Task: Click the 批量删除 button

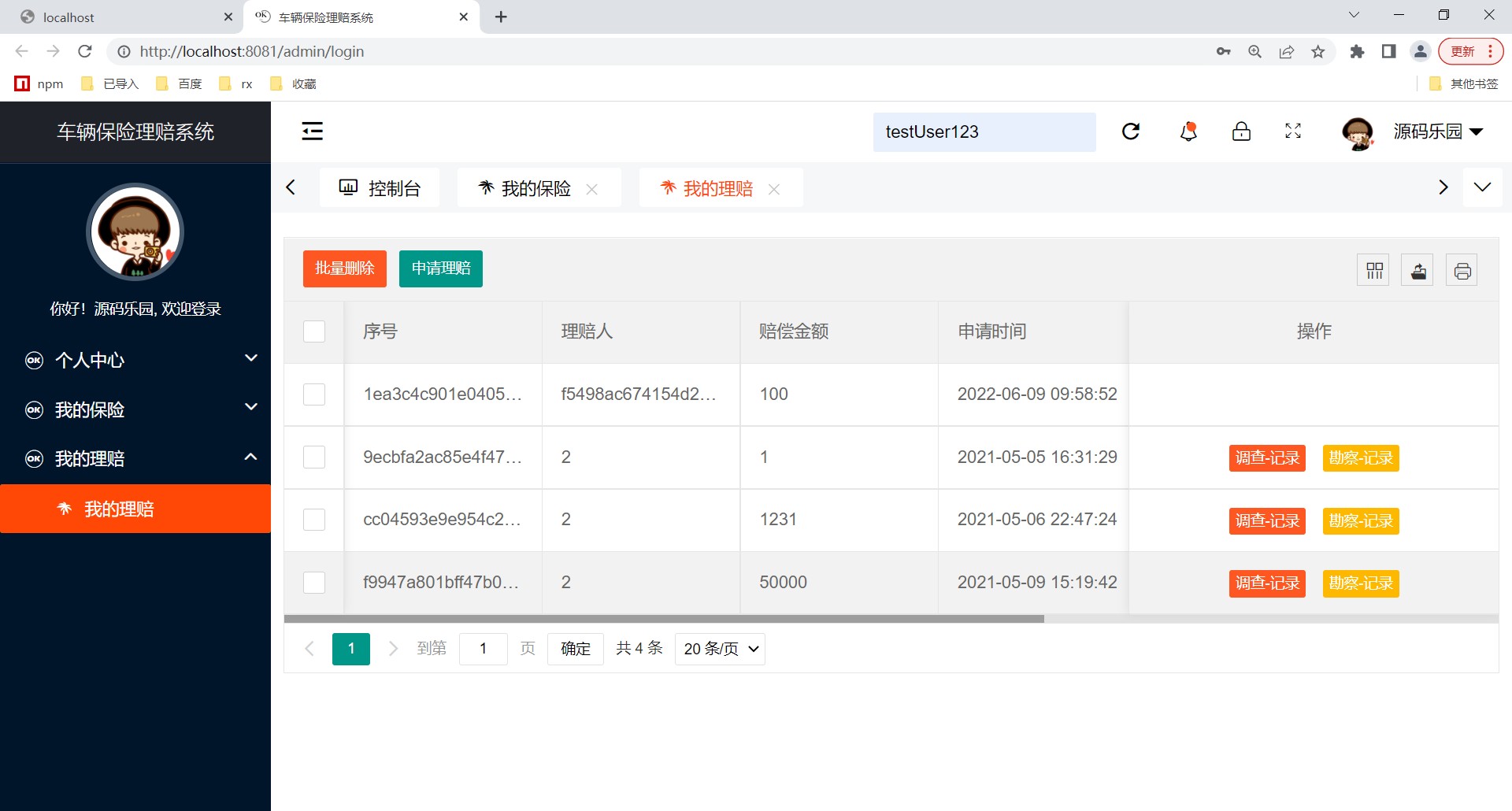Action: tap(345, 268)
